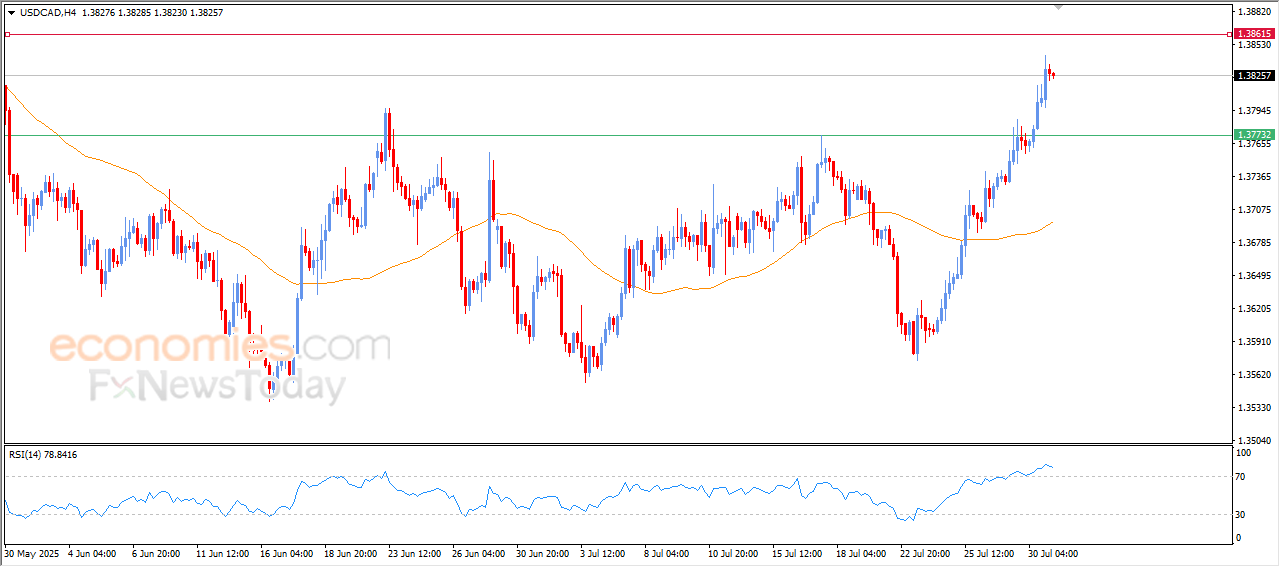The height and width of the screenshot is (567, 1280).
Task: Click the 8 Jul 04:00 date label
Action: tap(667, 553)
